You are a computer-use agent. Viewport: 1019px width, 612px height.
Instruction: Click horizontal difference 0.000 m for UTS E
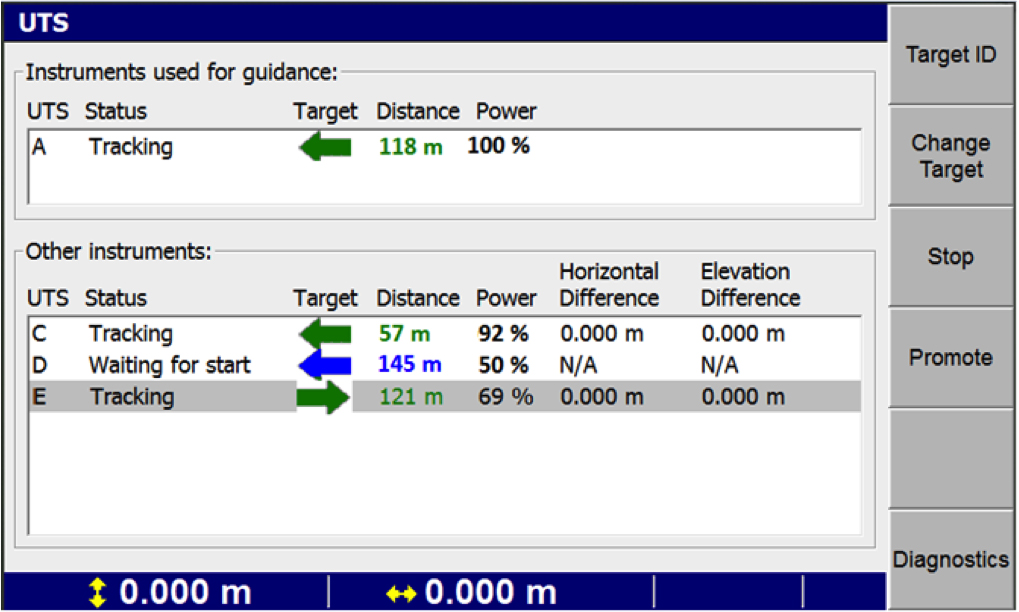[x=602, y=396]
